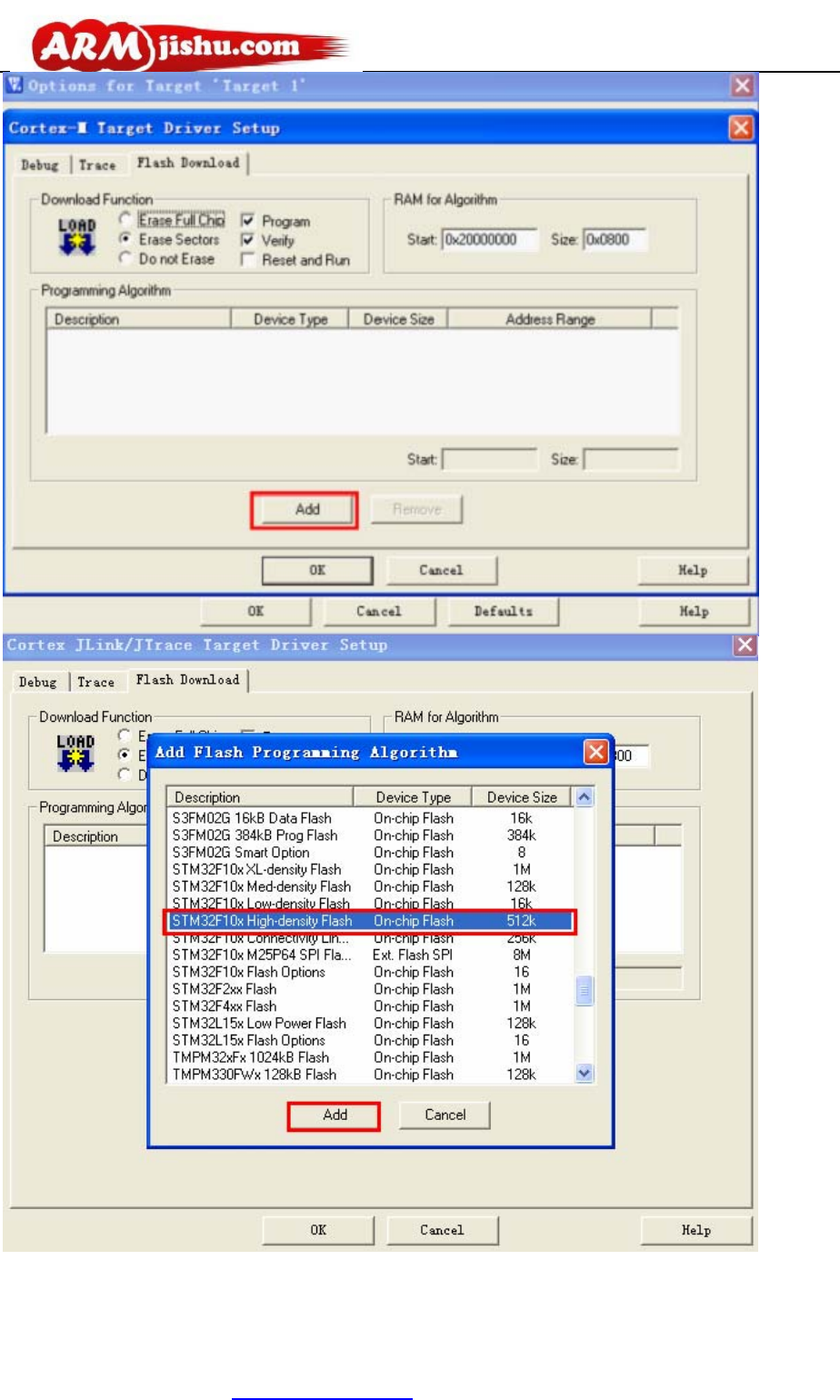
Task: Click the LOAD icon in Cortex-M Target Driver Setup
Action: 77,237
